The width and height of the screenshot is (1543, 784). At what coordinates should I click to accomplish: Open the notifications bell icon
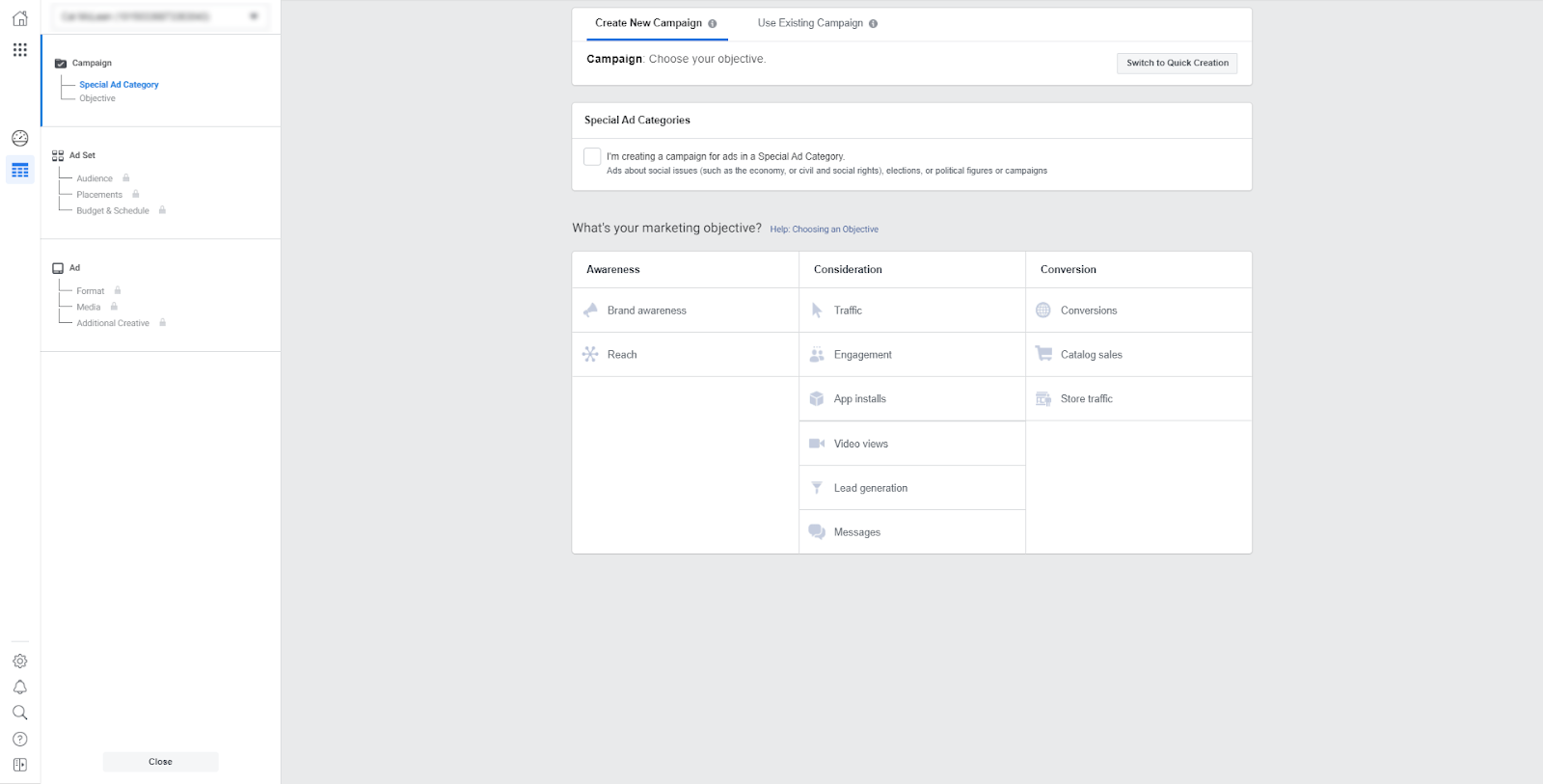(19, 688)
